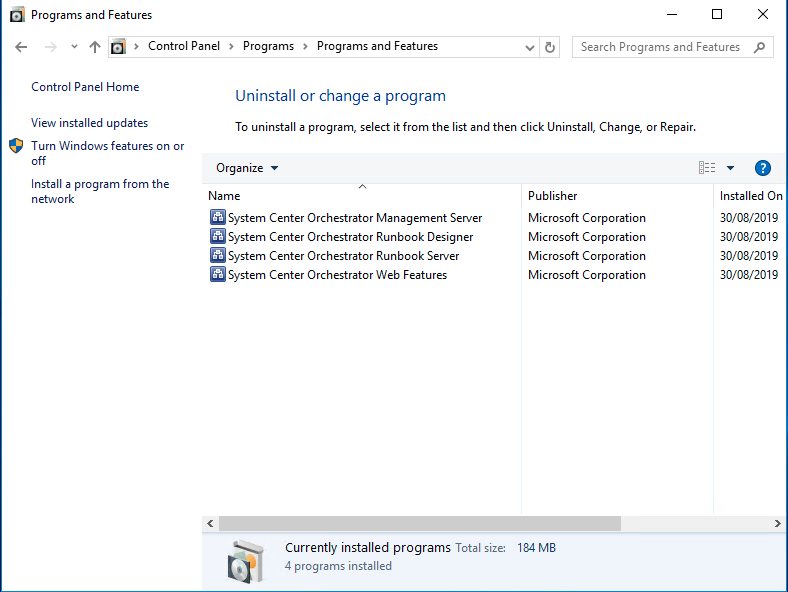Open View installed updates link
The image size is (788, 592).
click(x=89, y=123)
